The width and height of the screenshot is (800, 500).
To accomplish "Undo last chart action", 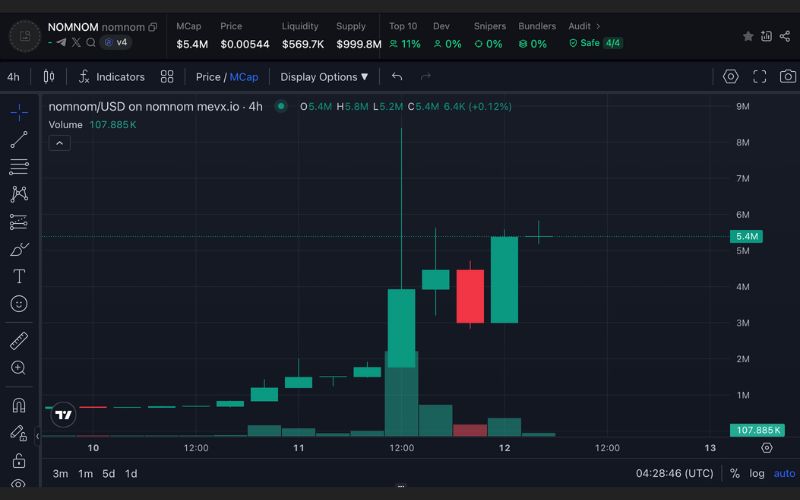I will point(397,77).
